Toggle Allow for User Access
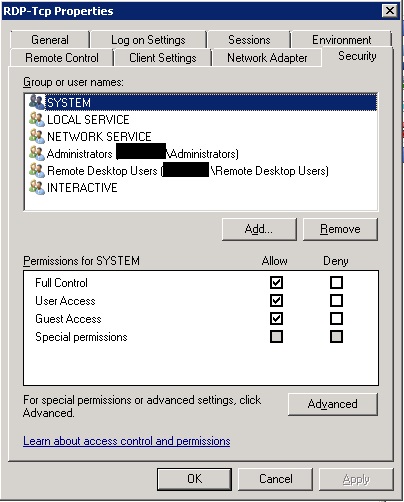The width and height of the screenshot is (404, 502). tap(276, 300)
